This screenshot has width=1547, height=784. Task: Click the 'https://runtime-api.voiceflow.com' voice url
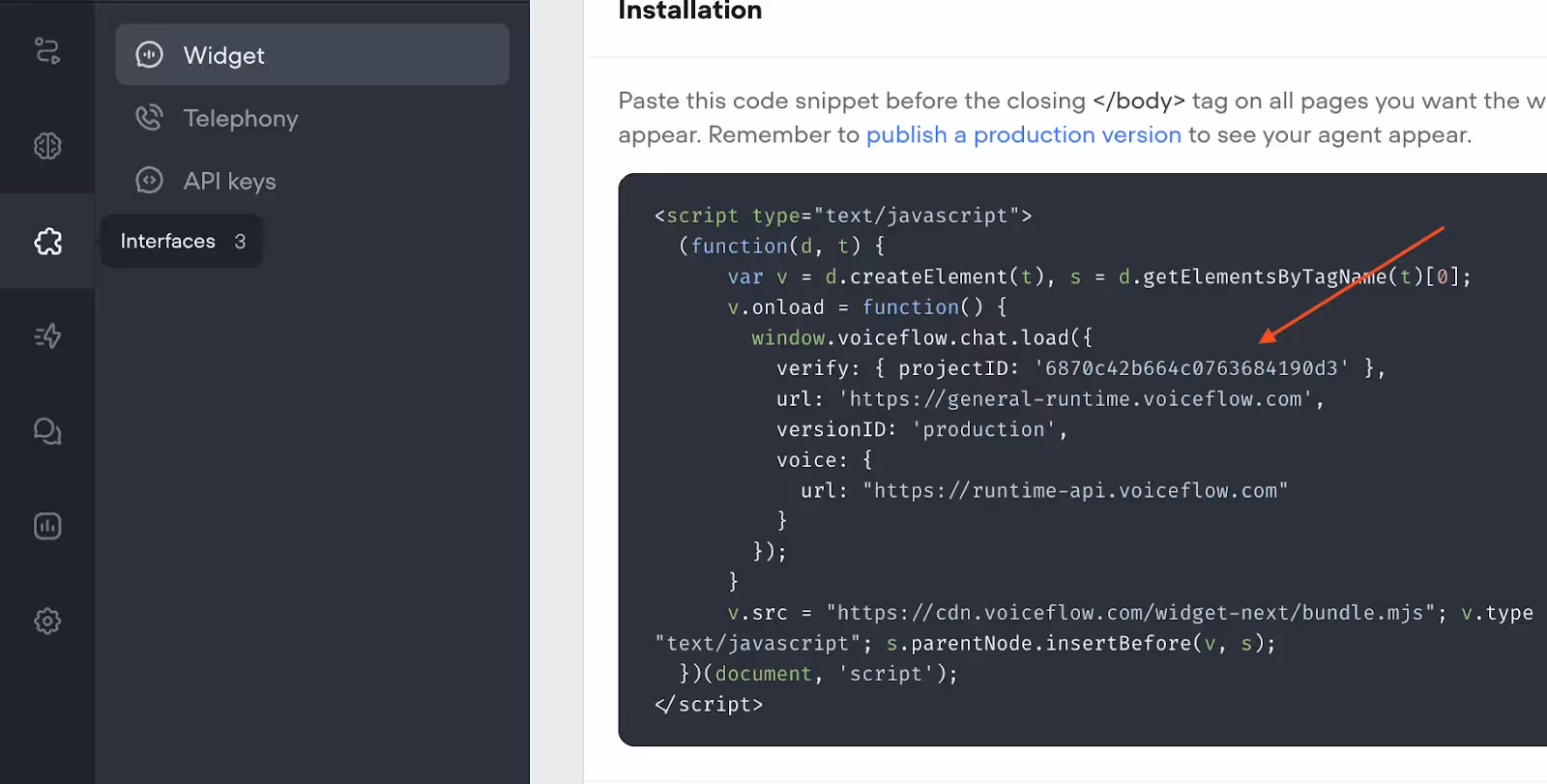click(x=1075, y=490)
